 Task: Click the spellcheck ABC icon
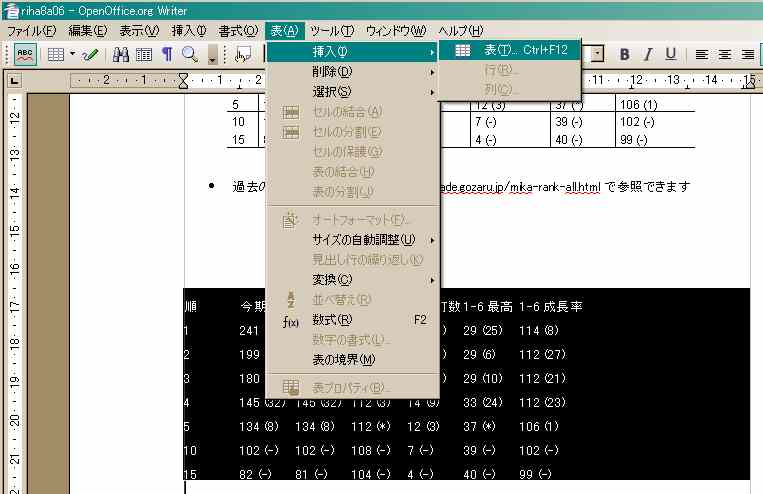click(x=26, y=54)
